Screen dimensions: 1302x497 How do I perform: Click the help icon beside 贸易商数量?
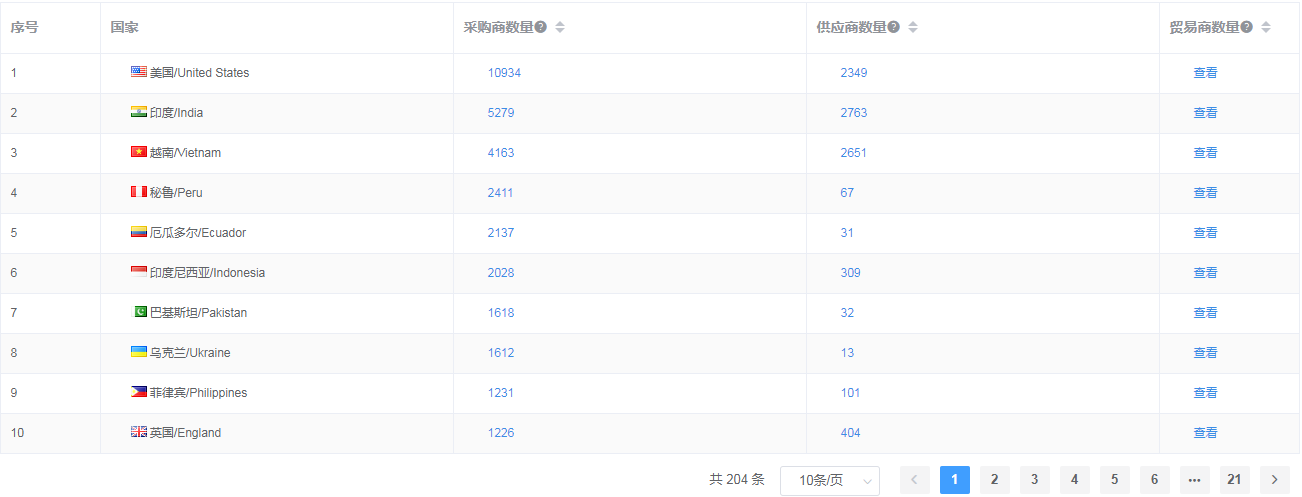pos(1247,27)
